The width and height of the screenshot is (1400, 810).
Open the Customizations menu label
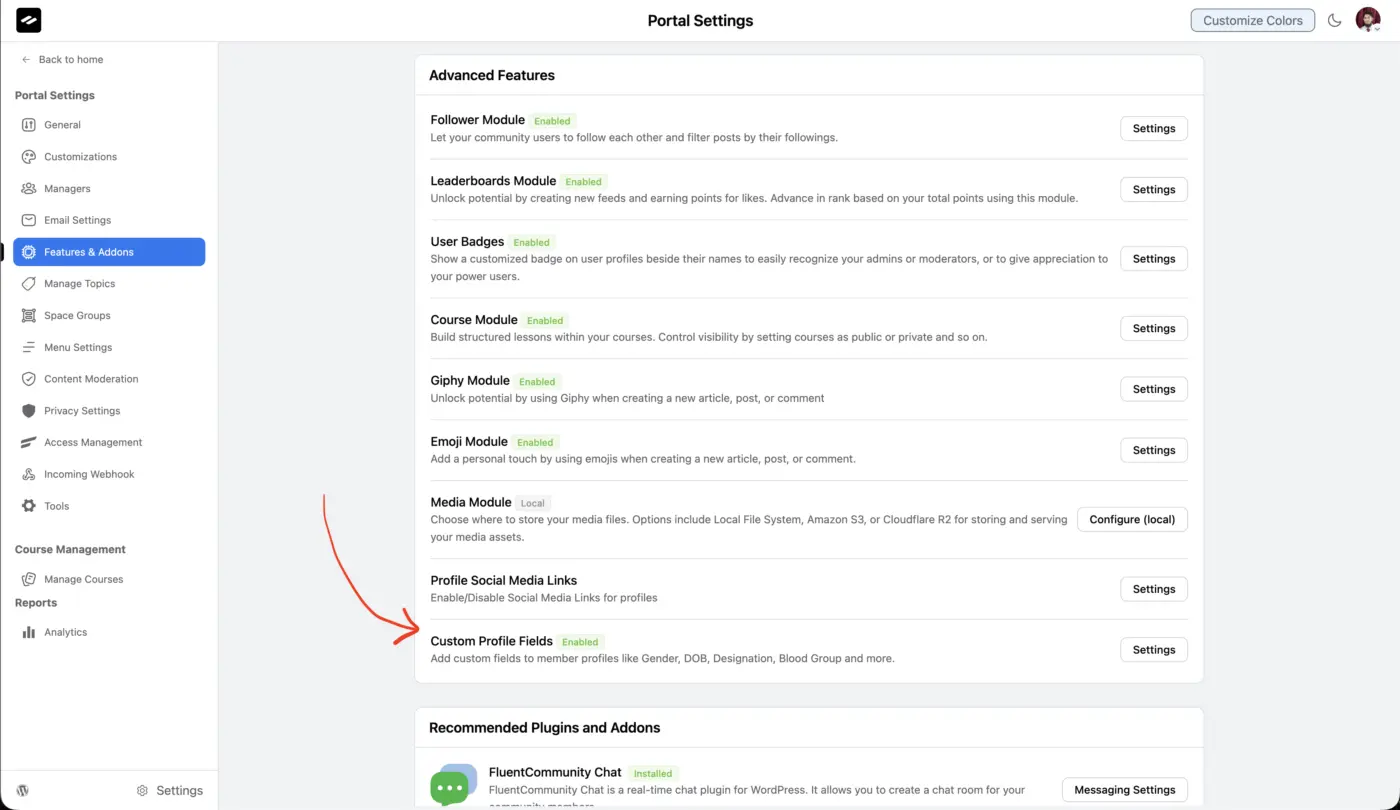[x=80, y=157]
